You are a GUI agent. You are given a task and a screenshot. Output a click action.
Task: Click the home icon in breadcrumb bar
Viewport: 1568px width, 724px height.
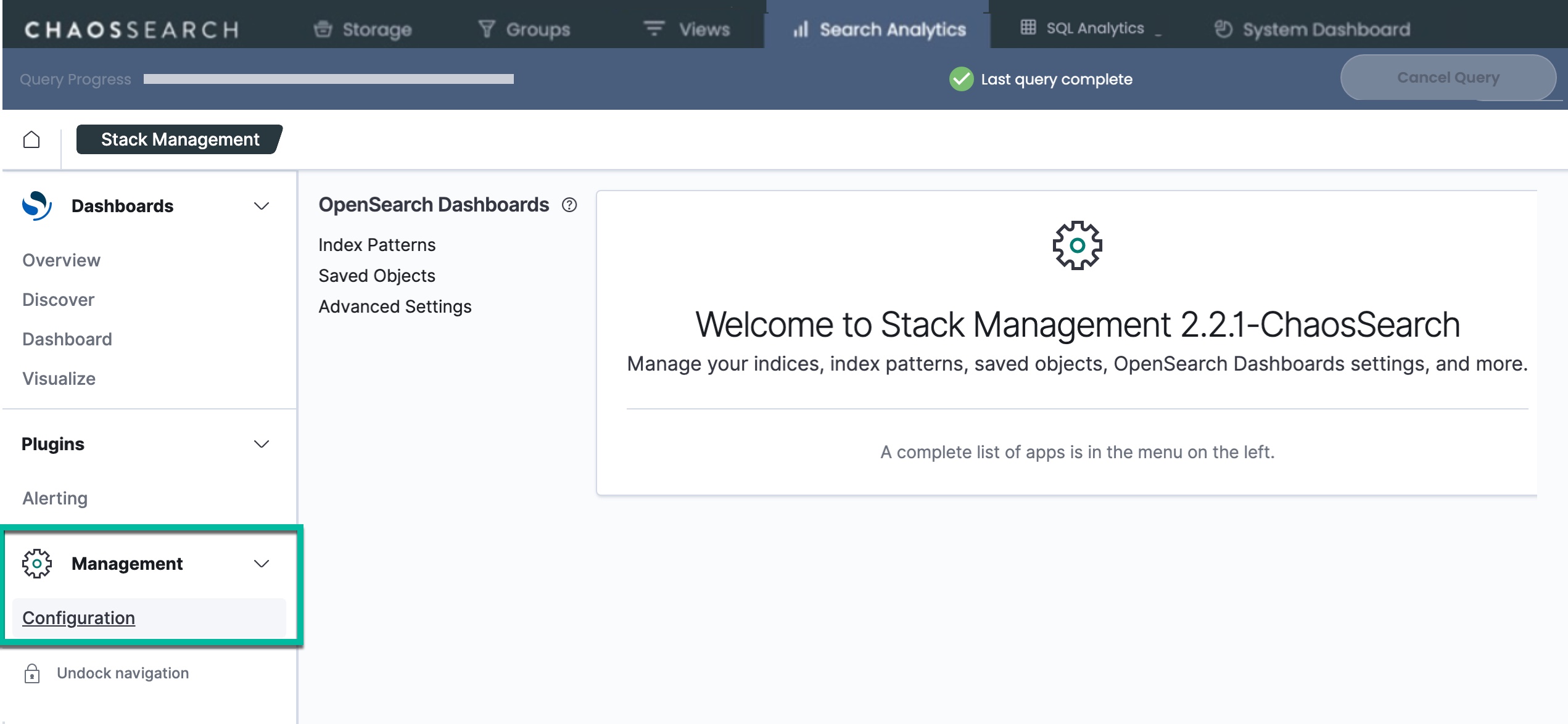(x=31, y=140)
